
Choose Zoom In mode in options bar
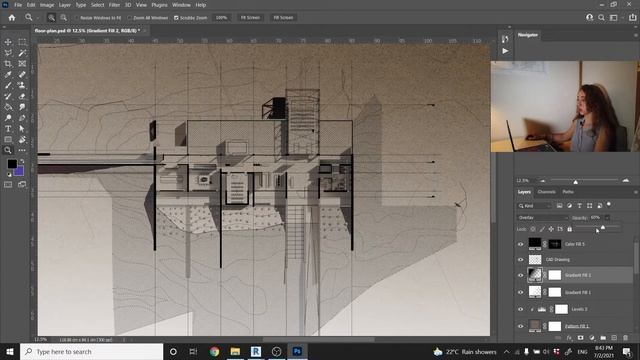pyautogui.click(x=51, y=18)
